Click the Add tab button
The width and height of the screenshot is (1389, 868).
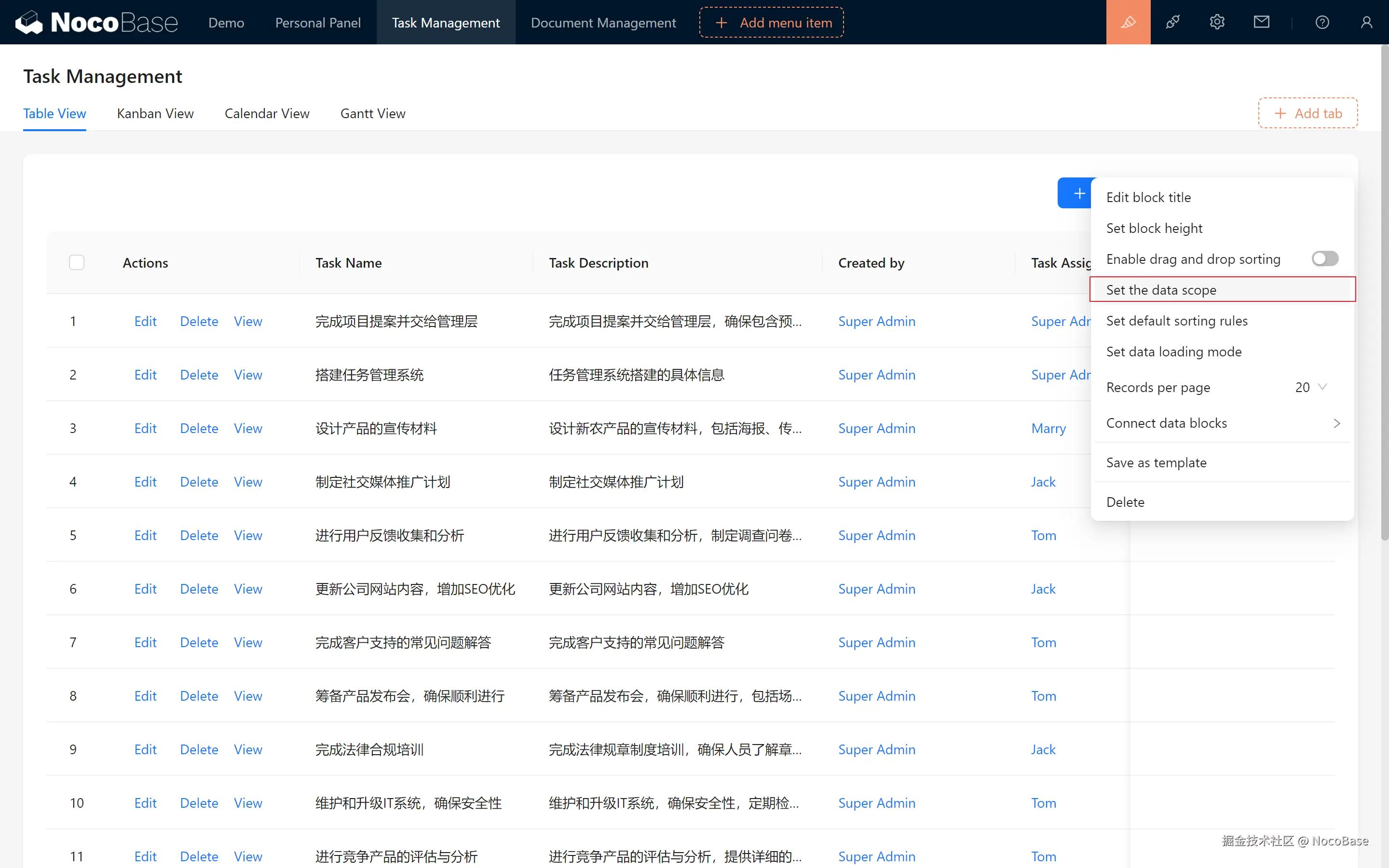point(1307,113)
